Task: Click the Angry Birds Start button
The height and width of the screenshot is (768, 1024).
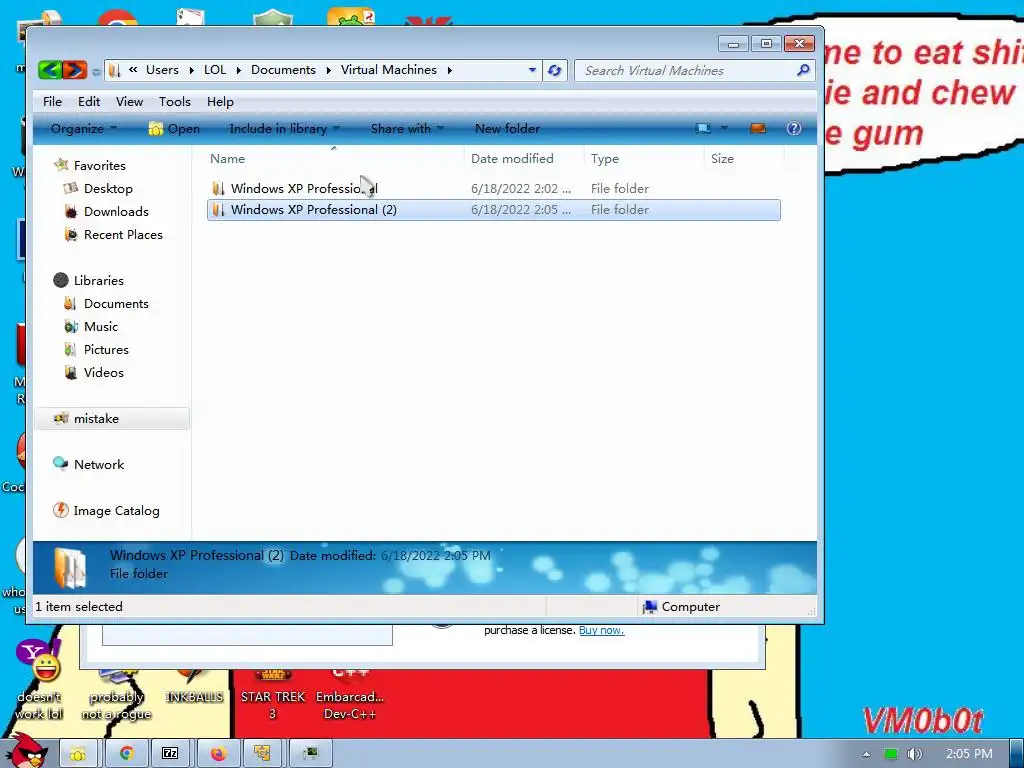Action: point(26,751)
